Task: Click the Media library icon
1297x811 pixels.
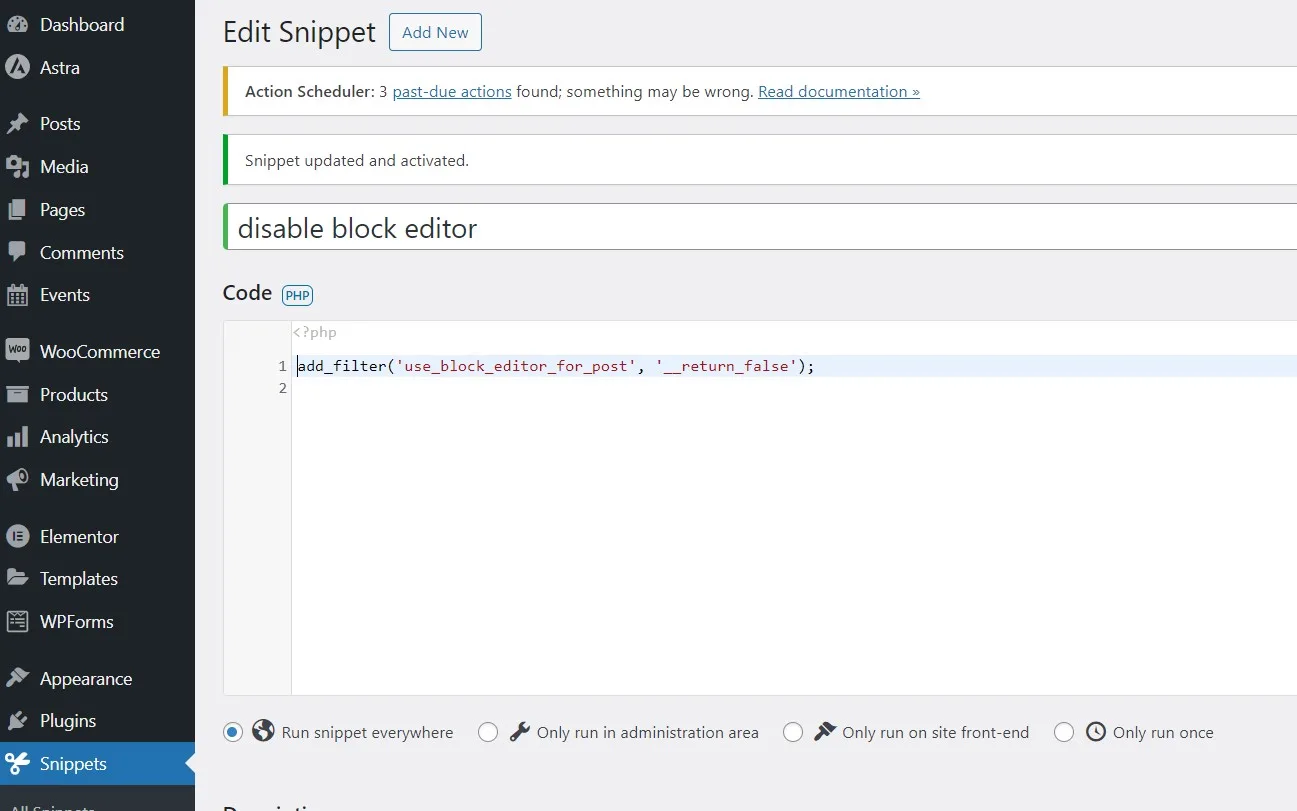Action: coord(17,167)
